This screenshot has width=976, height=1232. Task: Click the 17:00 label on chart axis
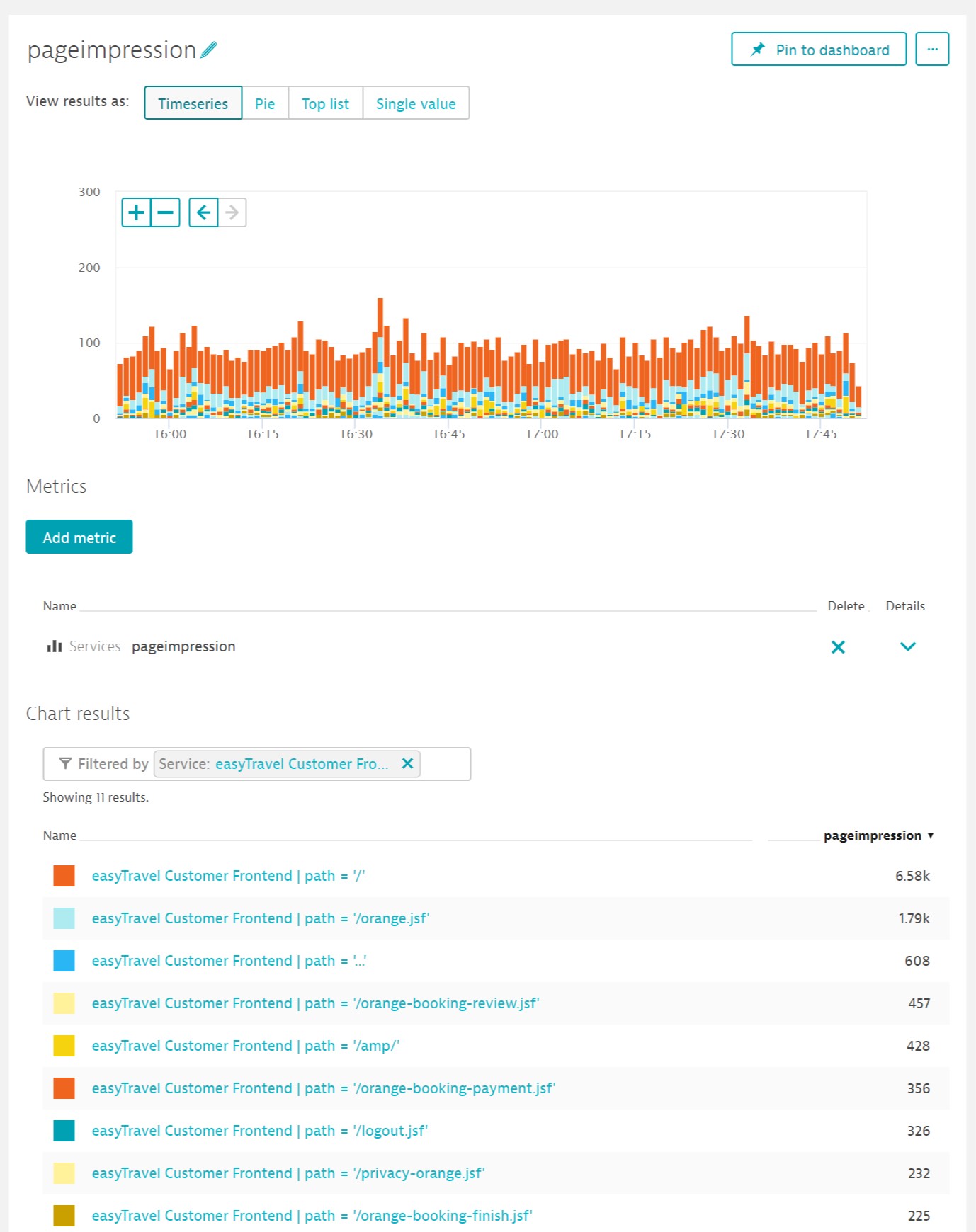542,434
